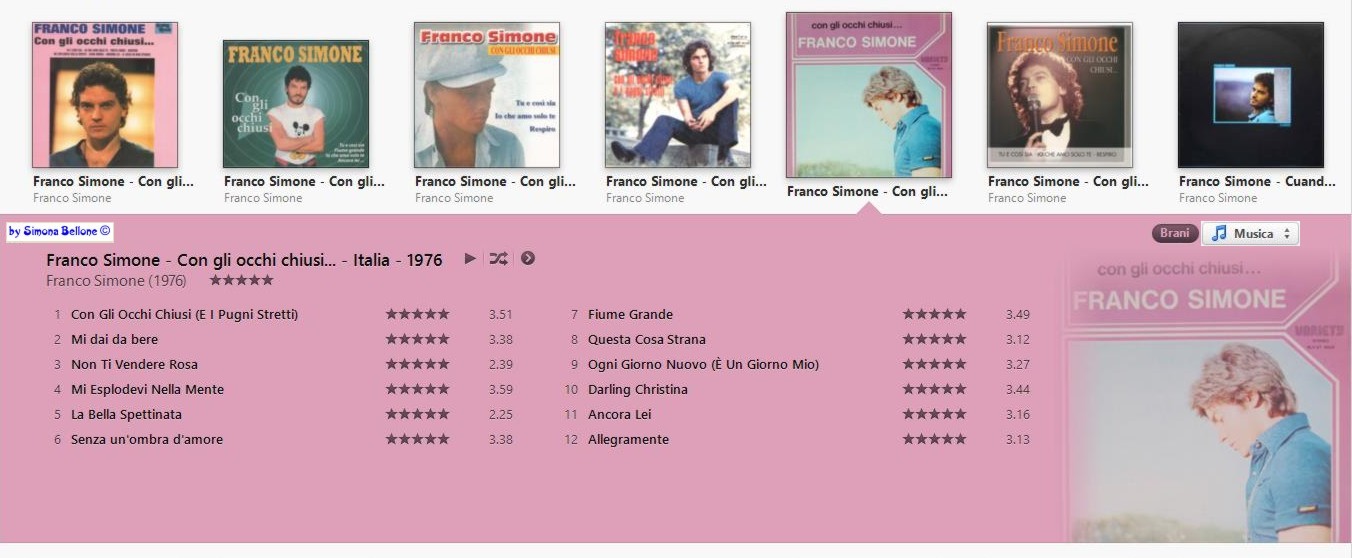Screen dimensions: 1352x558
Task: Rate the album with the stars under title
Action: point(241,281)
